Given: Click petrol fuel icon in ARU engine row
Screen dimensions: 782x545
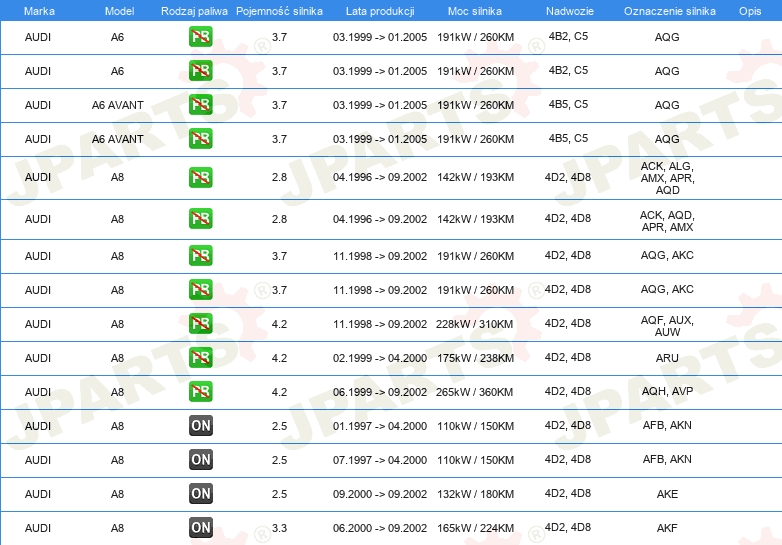Looking at the screenshot, I should (x=200, y=358).
